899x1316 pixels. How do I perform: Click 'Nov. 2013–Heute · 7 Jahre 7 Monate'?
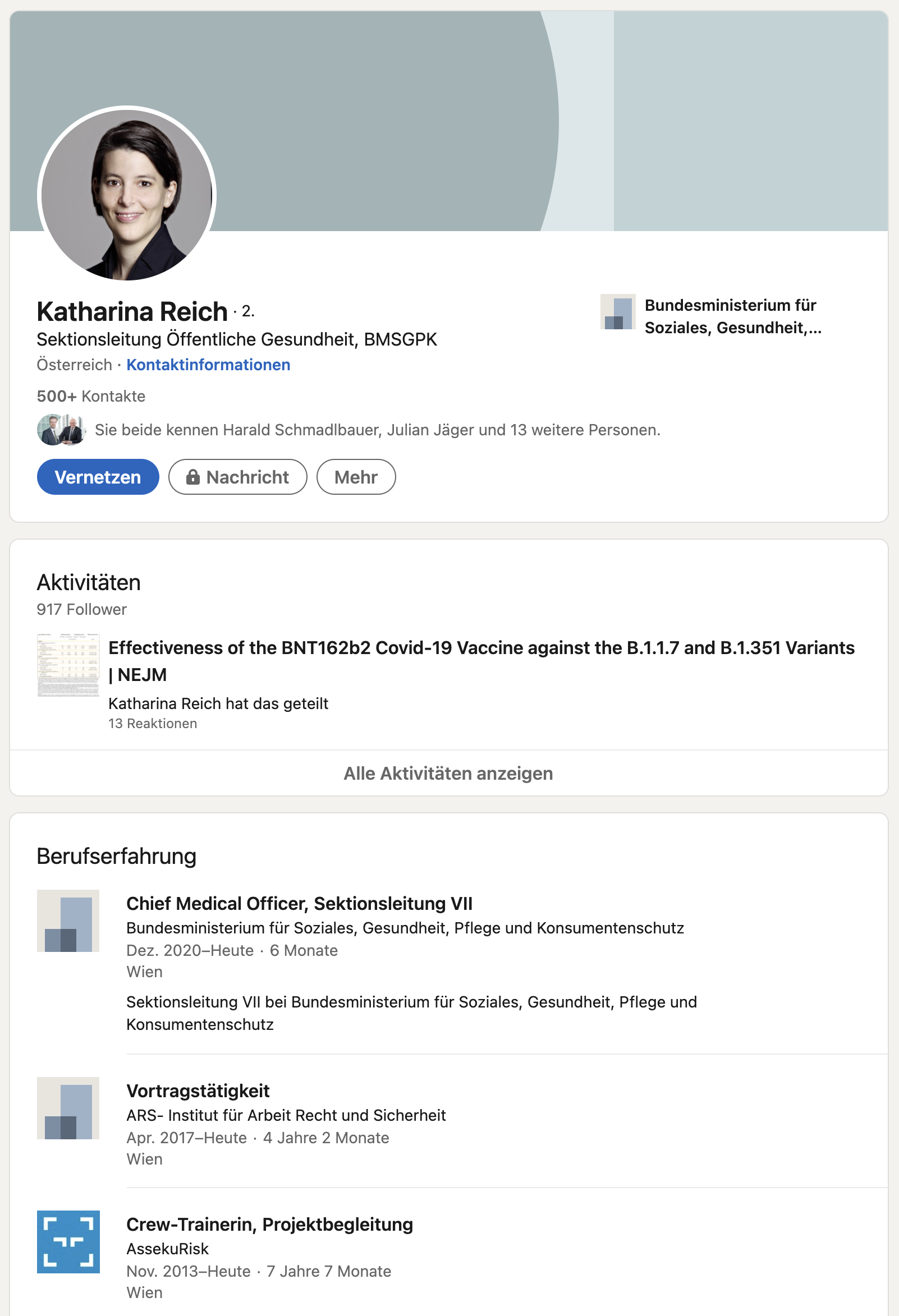pos(259,1271)
